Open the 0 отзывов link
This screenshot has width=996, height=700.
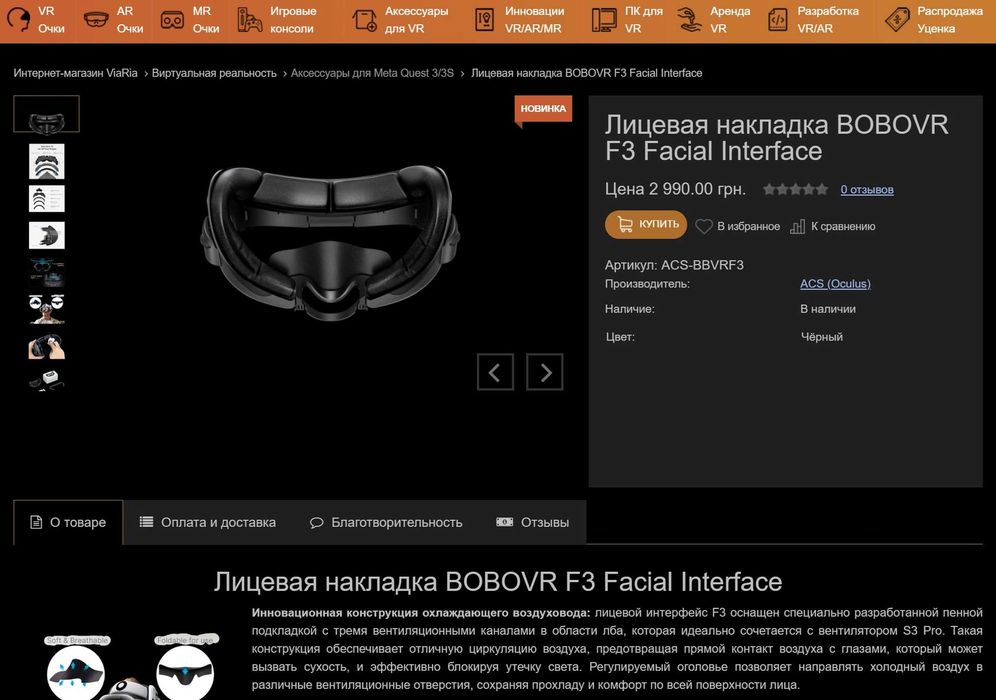coord(867,189)
